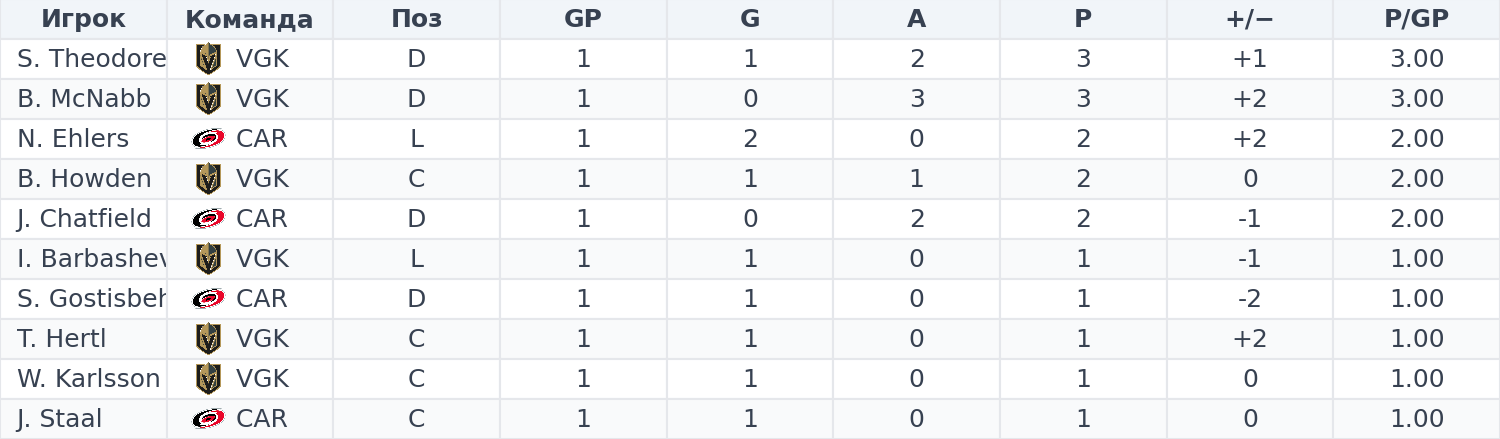Sort by the Команда column header

(x=249, y=19)
